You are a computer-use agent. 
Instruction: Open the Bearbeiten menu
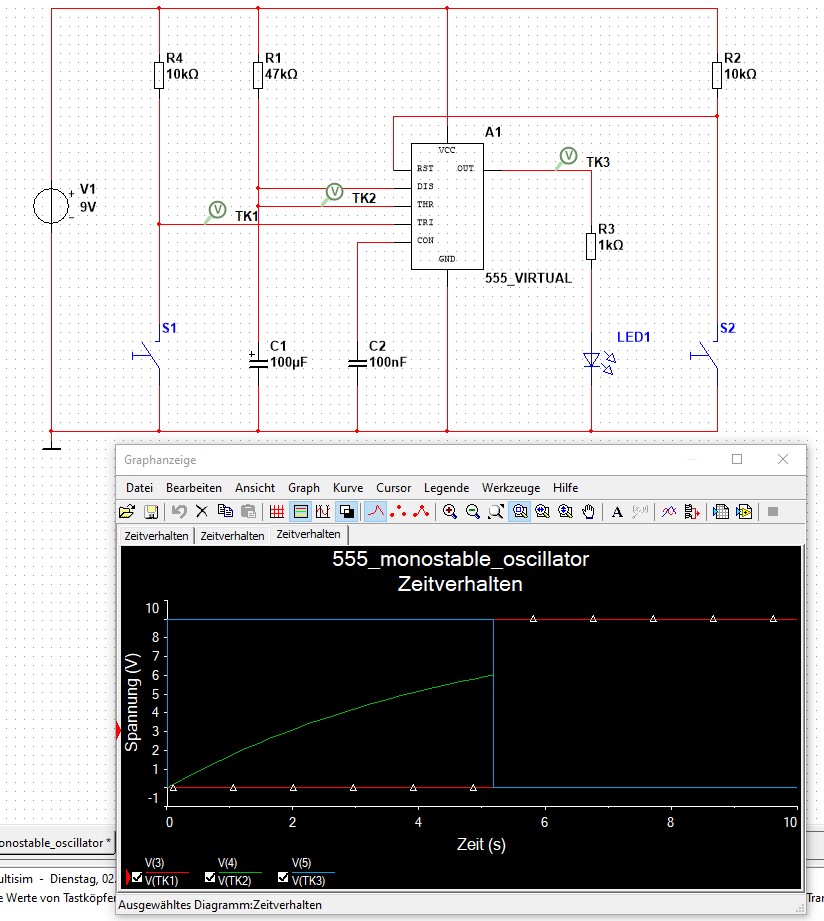194,488
